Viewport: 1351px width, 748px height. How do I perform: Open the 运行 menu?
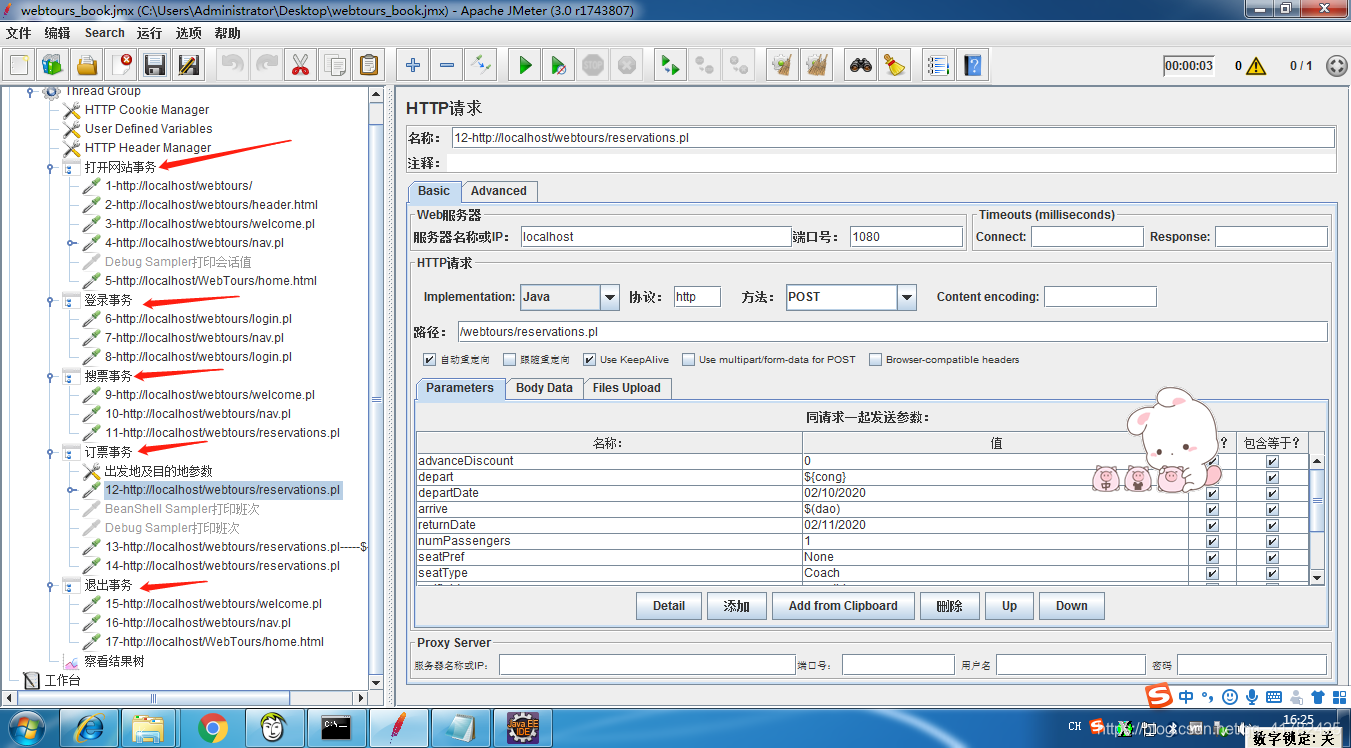click(x=150, y=33)
